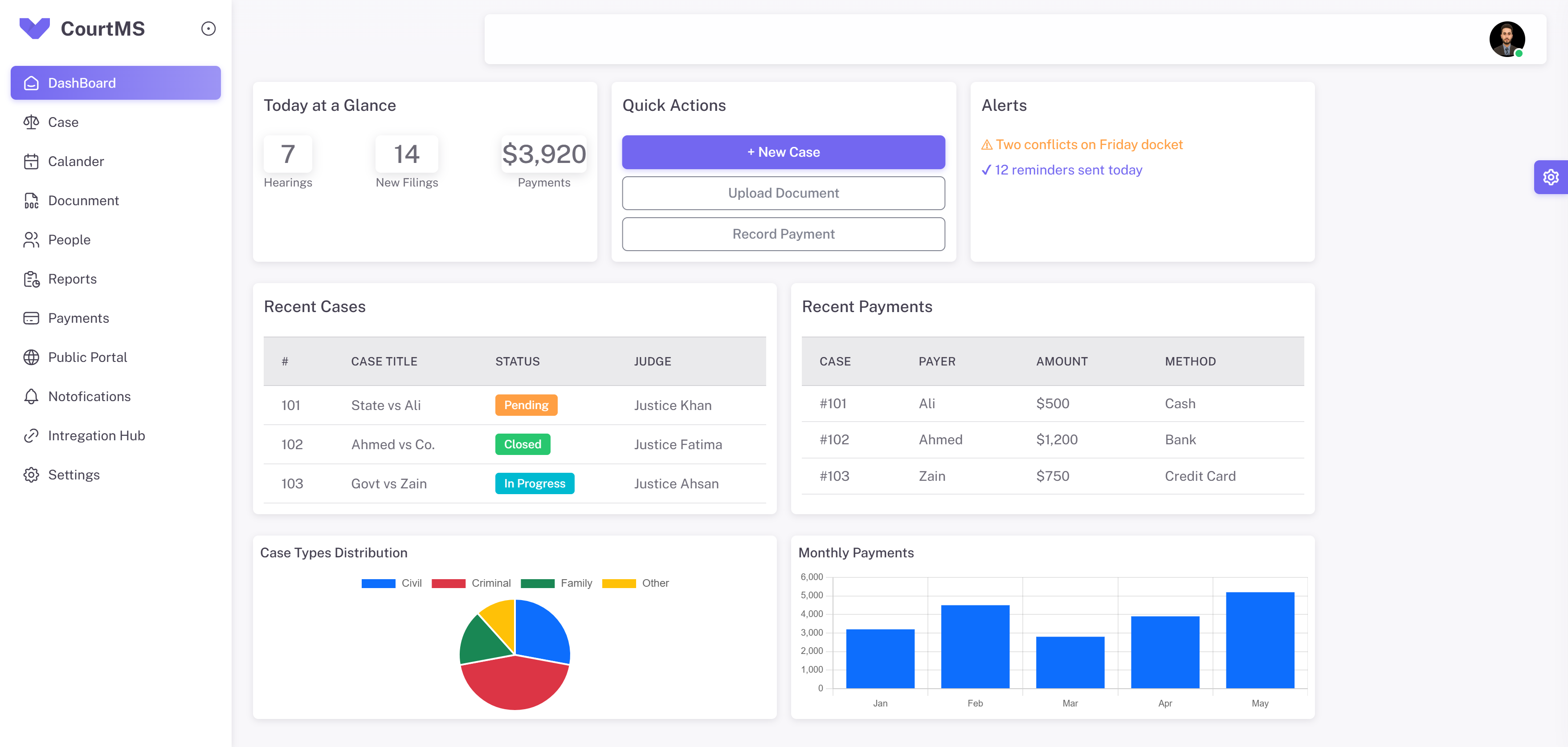Select the Govt vs Zain case title
1568x747 pixels.
point(389,483)
